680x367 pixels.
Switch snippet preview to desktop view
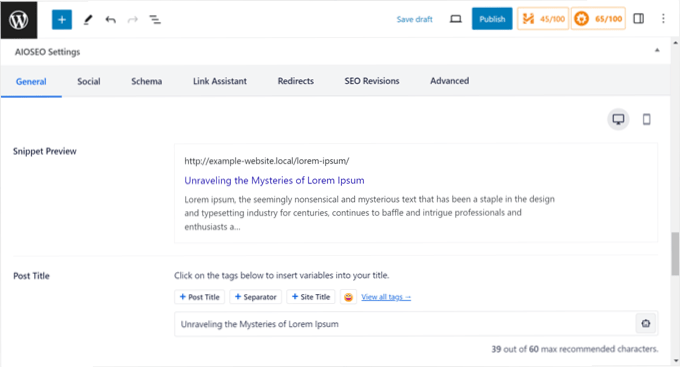point(618,119)
